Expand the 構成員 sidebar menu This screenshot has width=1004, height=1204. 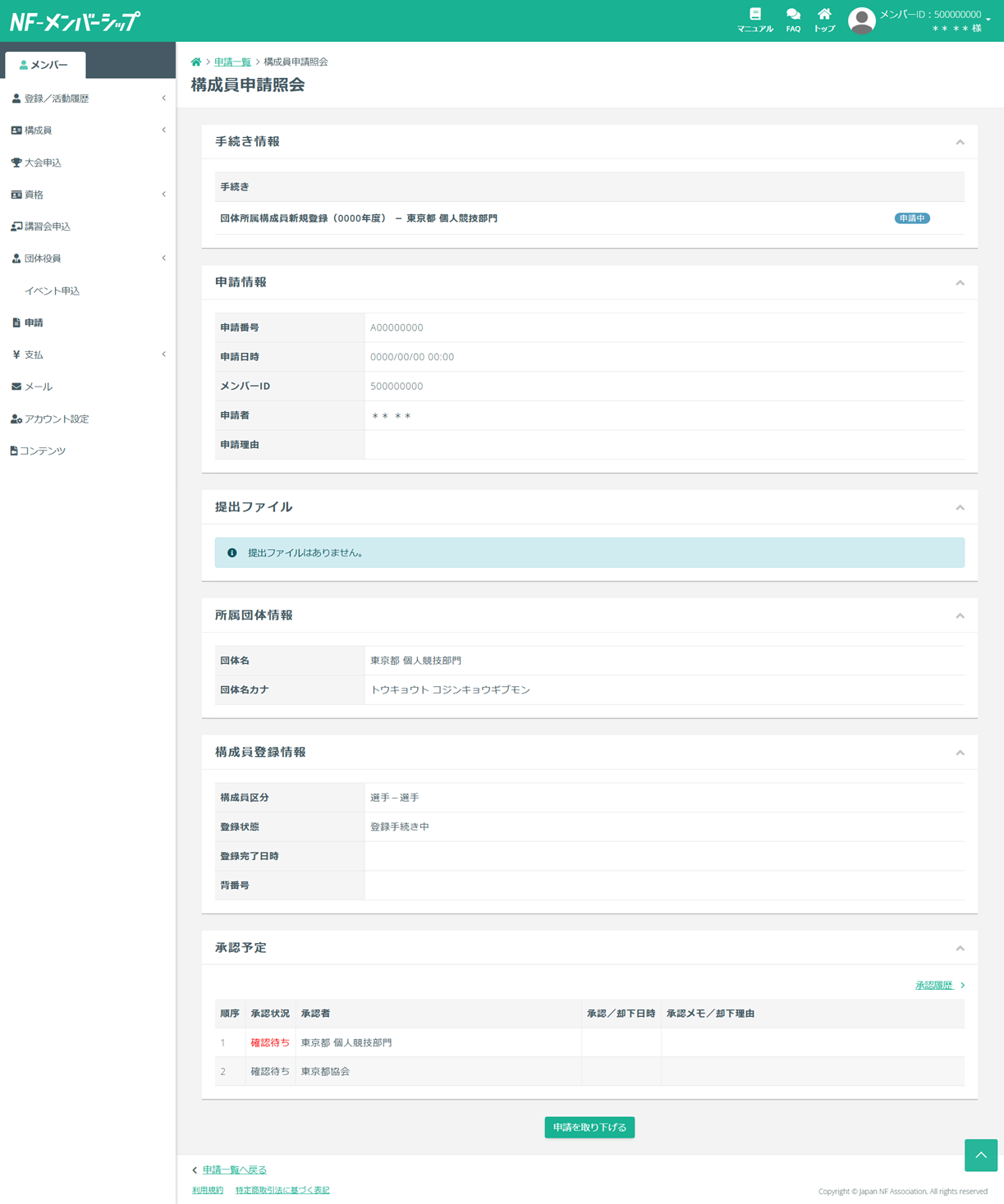[x=88, y=130]
